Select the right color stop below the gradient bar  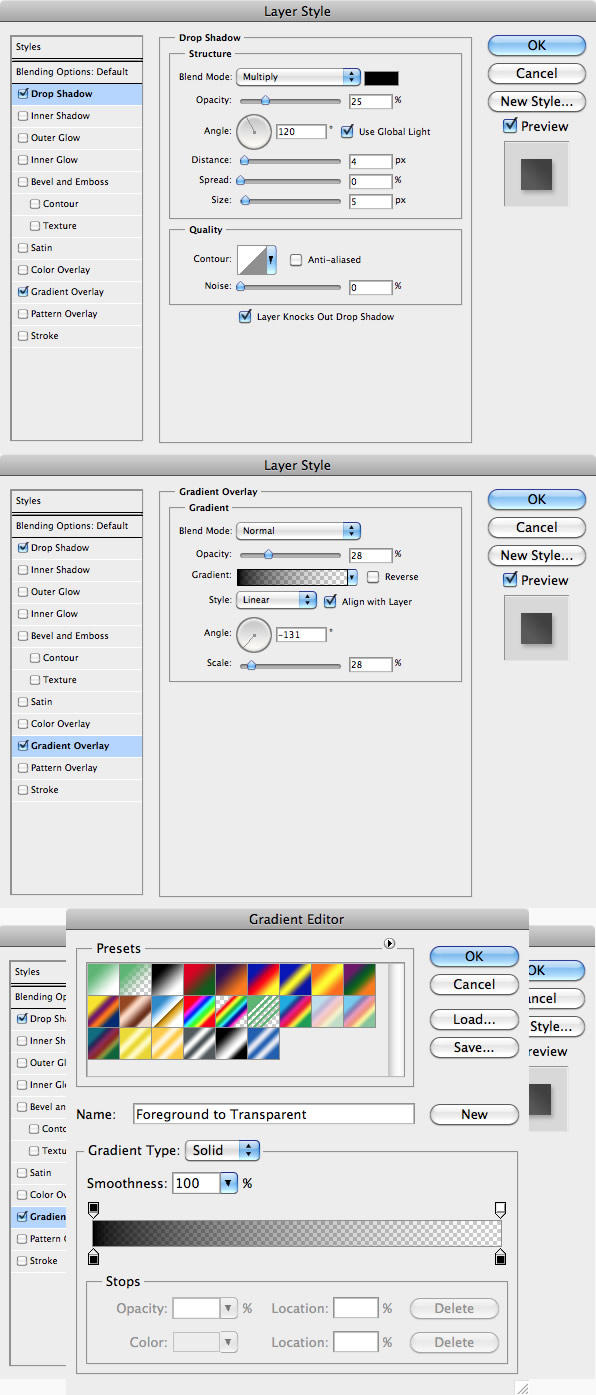500,1257
